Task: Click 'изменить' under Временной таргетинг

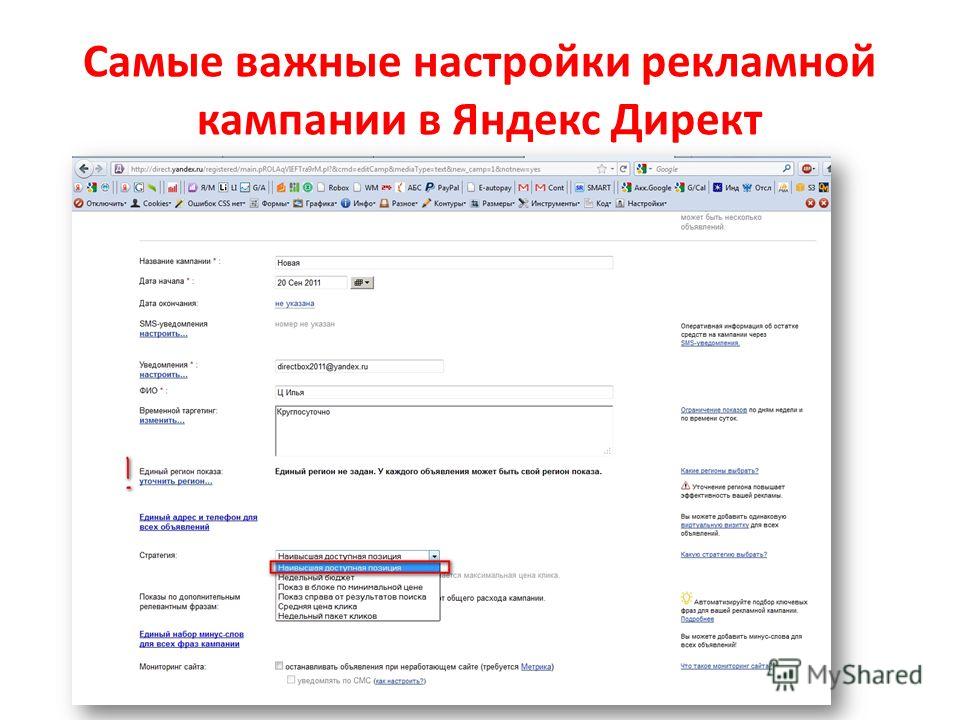Action: pos(162,421)
